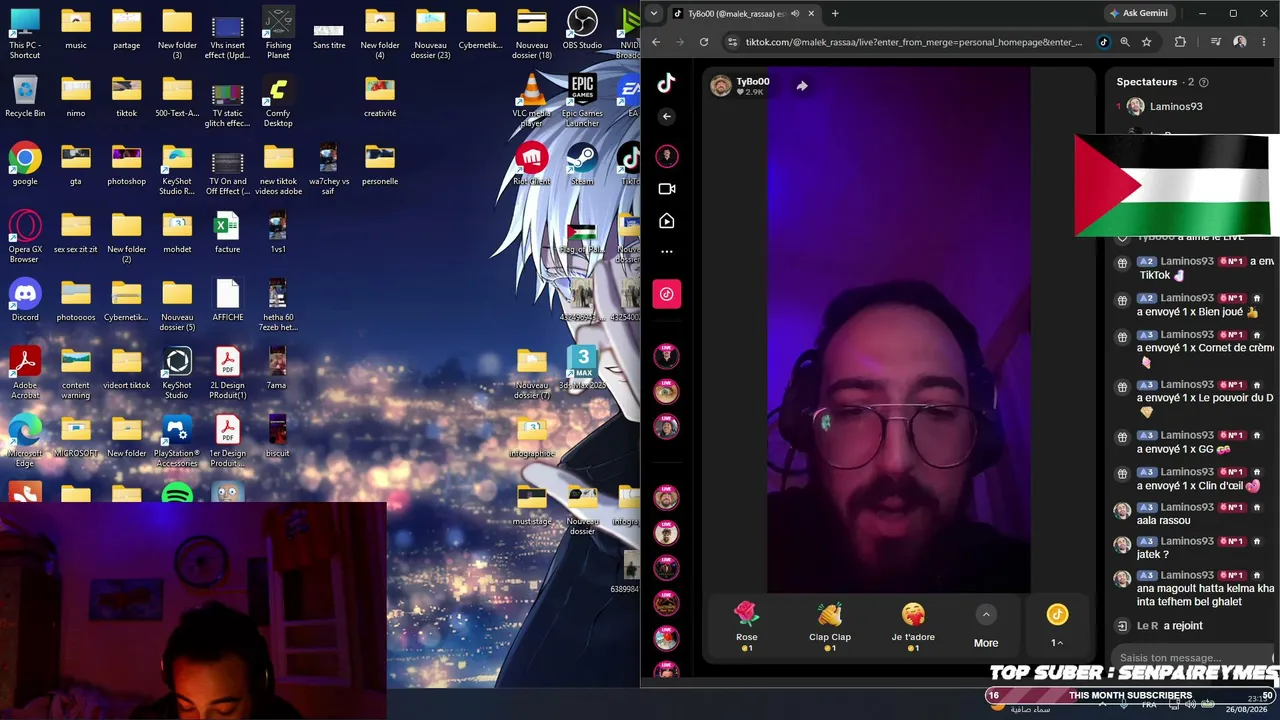Image resolution: width=1280 pixels, height=720 pixels.
Task: Open the coin balance selector
Action: click(1057, 627)
